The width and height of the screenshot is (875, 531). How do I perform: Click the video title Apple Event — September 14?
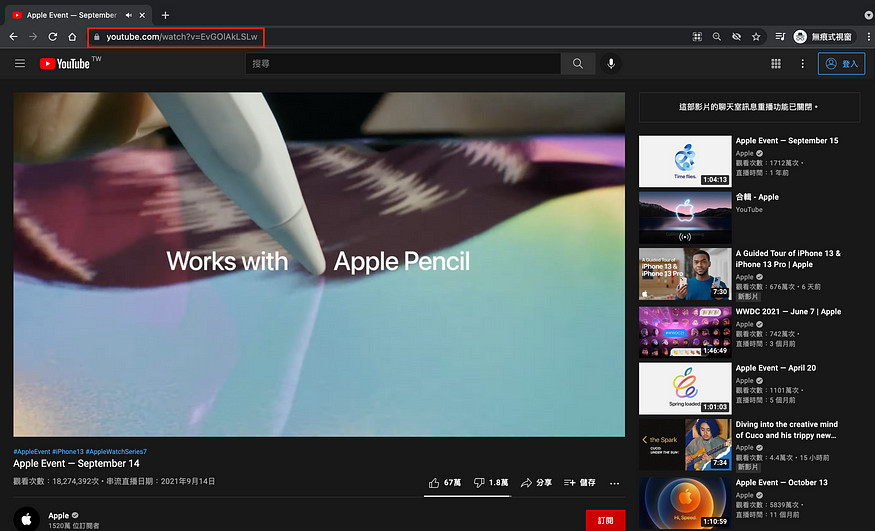coord(76,464)
